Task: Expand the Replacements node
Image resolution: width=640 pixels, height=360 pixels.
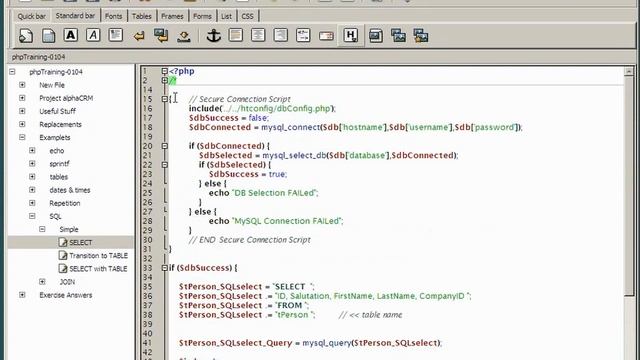Action: [x=22, y=124]
